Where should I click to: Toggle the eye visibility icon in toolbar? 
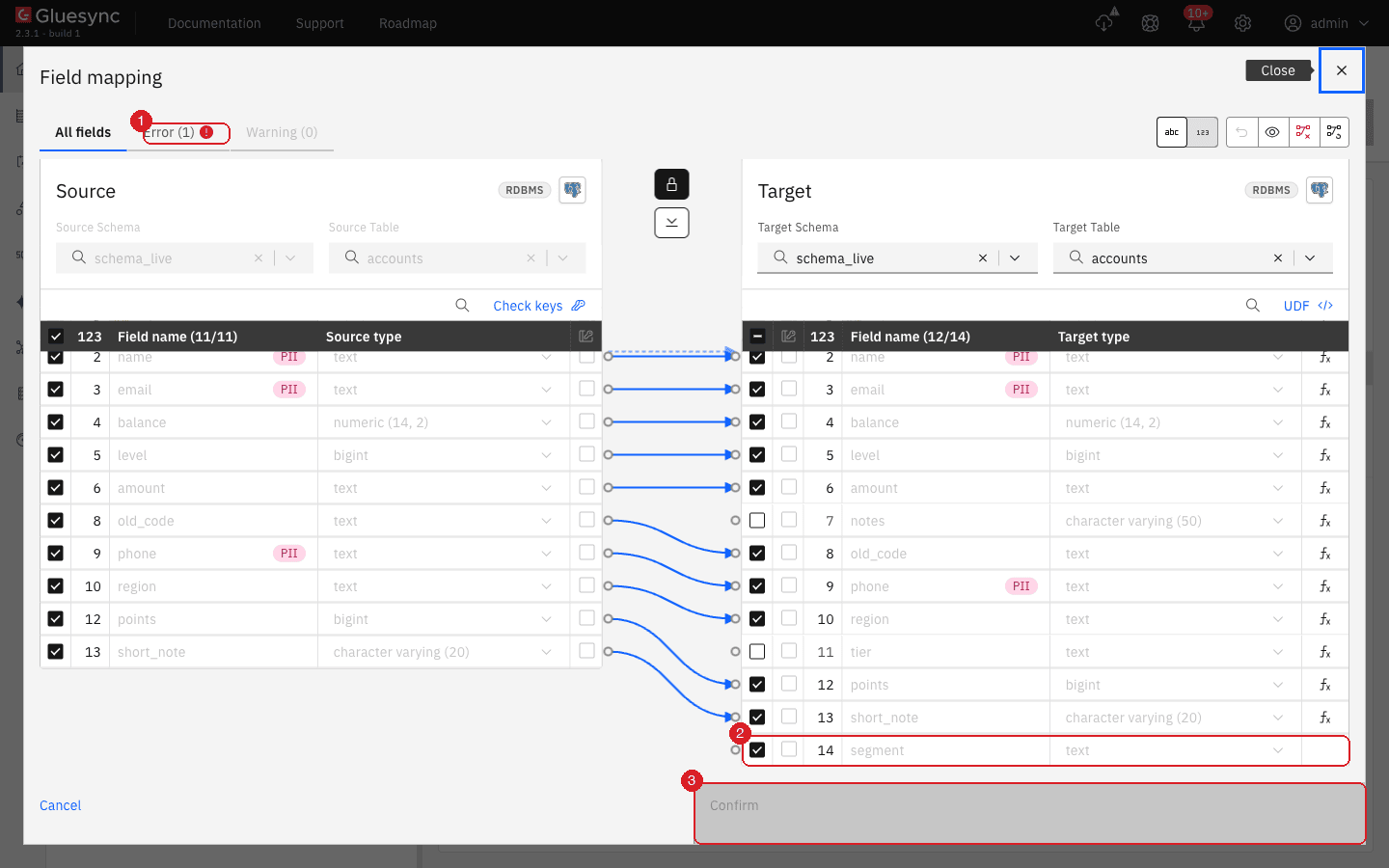(x=1272, y=132)
